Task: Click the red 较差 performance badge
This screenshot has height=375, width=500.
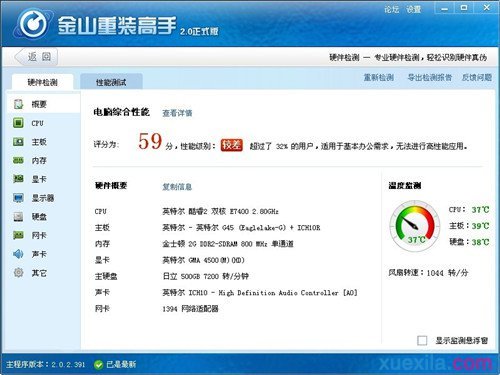Action: [231, 145]
